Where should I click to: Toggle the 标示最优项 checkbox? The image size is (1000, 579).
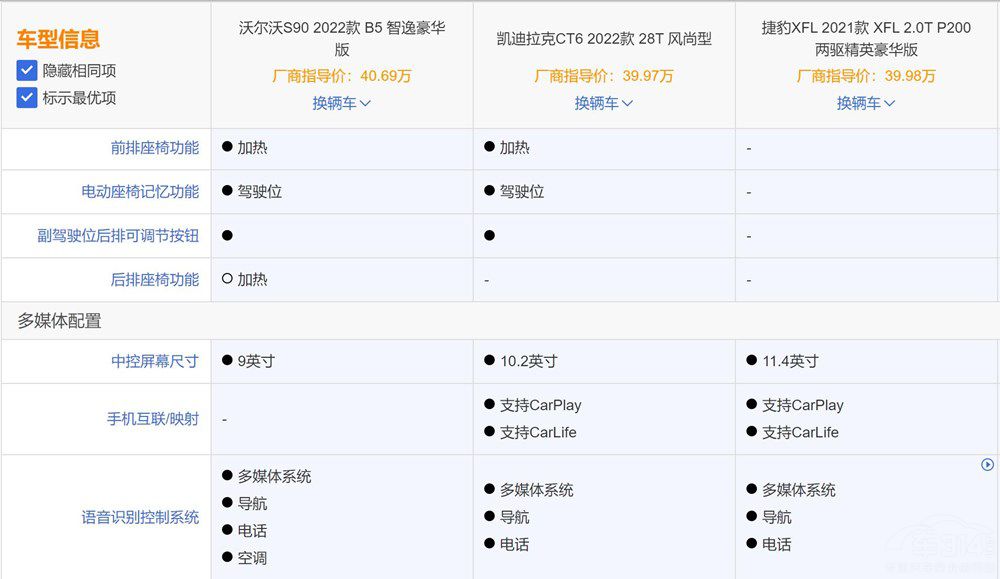[x=27, y=98]
